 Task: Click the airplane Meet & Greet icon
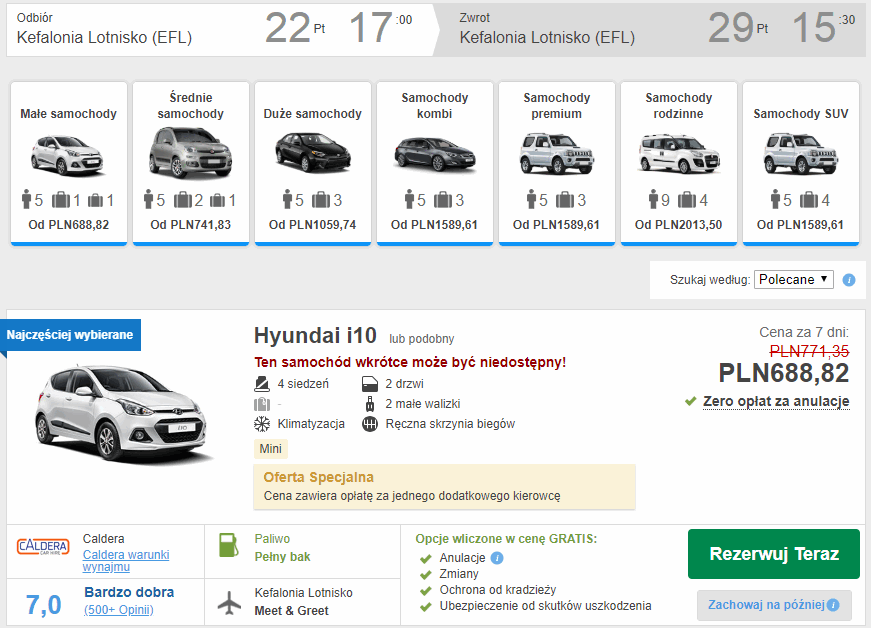229,602
